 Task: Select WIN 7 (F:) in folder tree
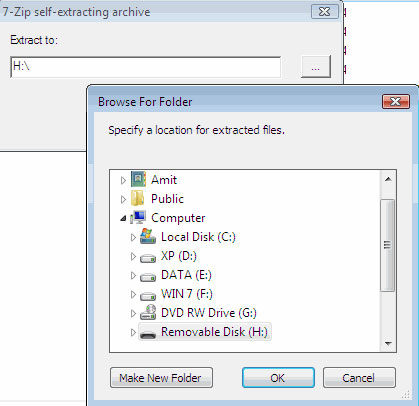(x=187, y=294)
